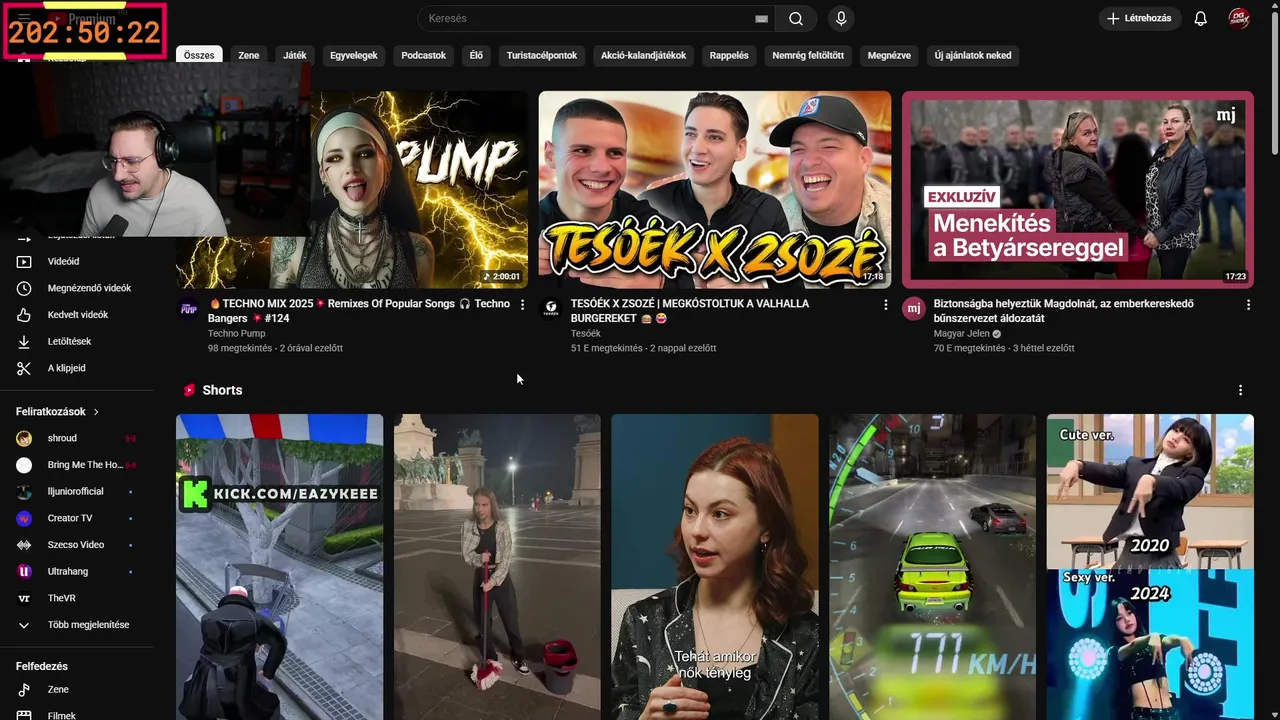Click the Tesóék channel avatar
1280x720 pixels.
(x=551, y=308)
